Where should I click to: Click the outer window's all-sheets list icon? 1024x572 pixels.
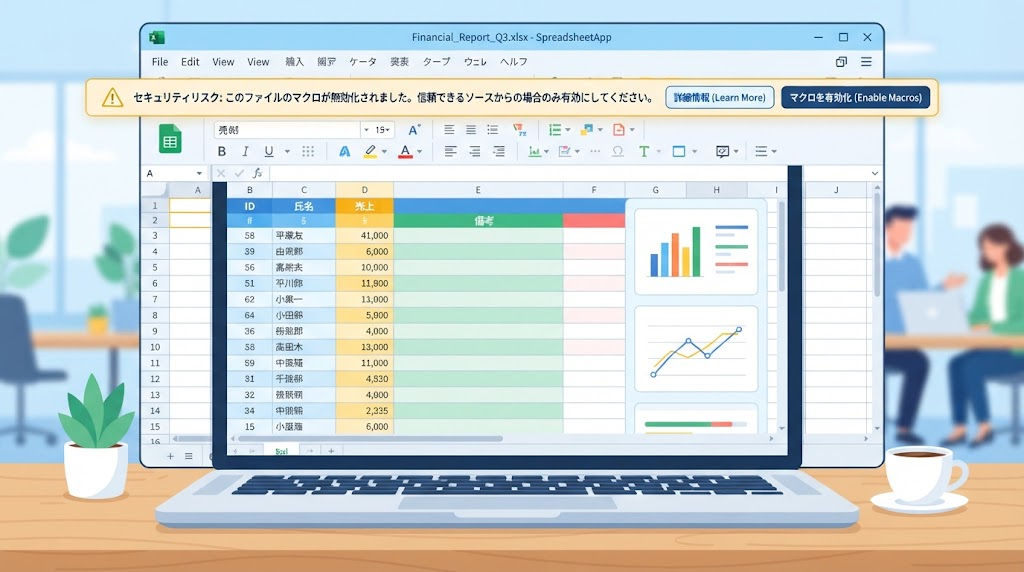tap(189, 456)
